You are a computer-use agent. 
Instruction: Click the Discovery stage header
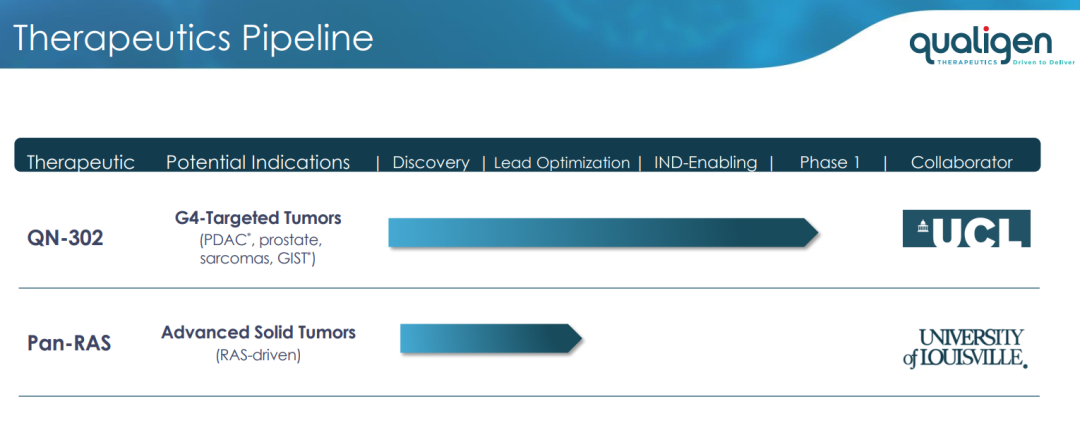tap(430, 163)
